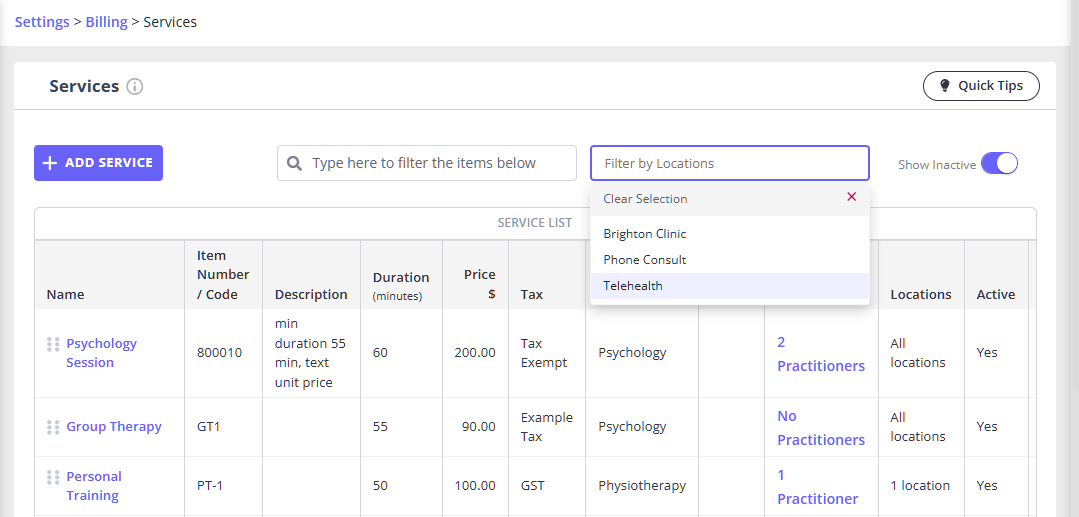Click drag handle for Personal Training row

53,477
